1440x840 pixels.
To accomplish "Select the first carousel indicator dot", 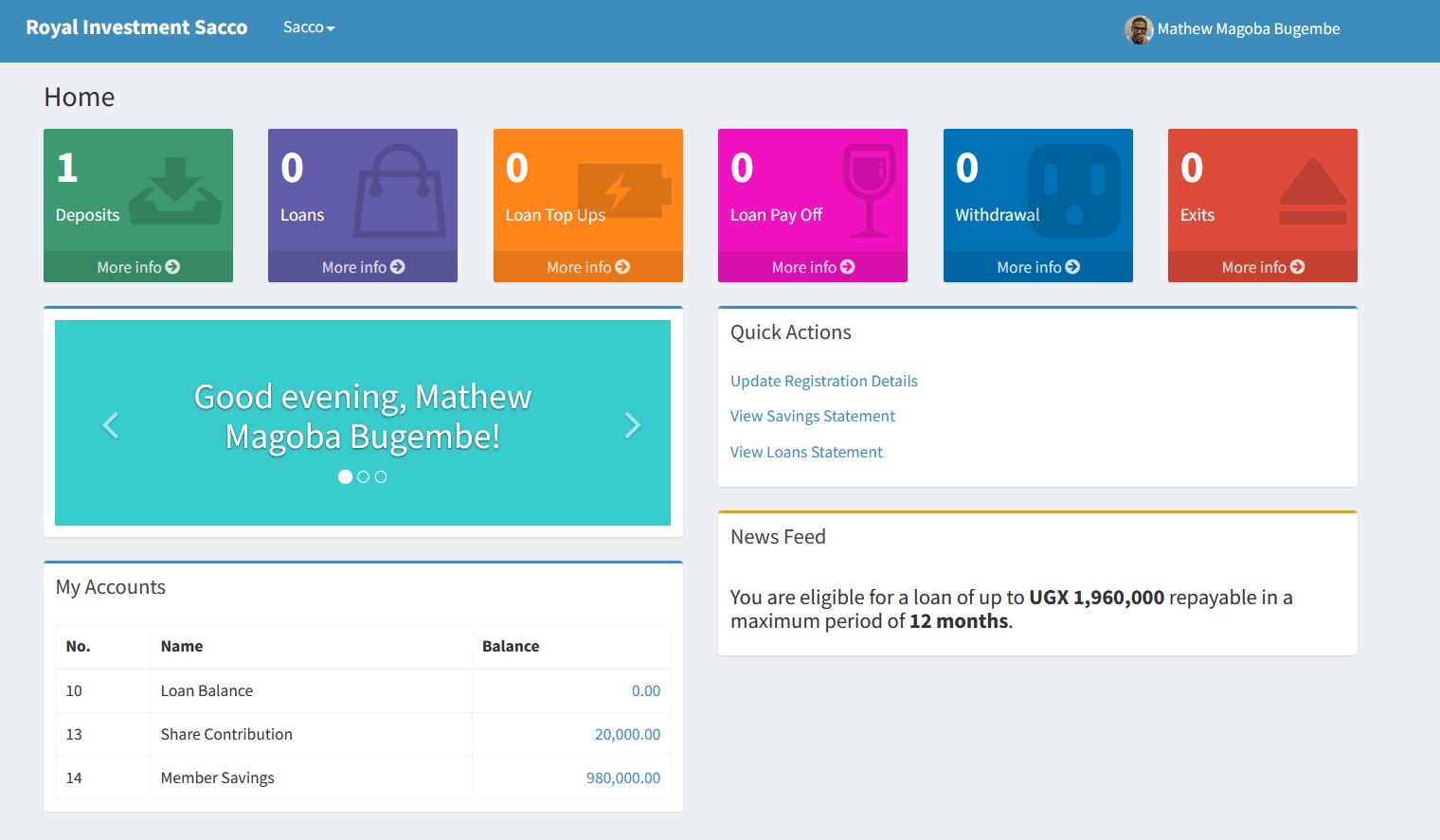I will pos(345,477).
